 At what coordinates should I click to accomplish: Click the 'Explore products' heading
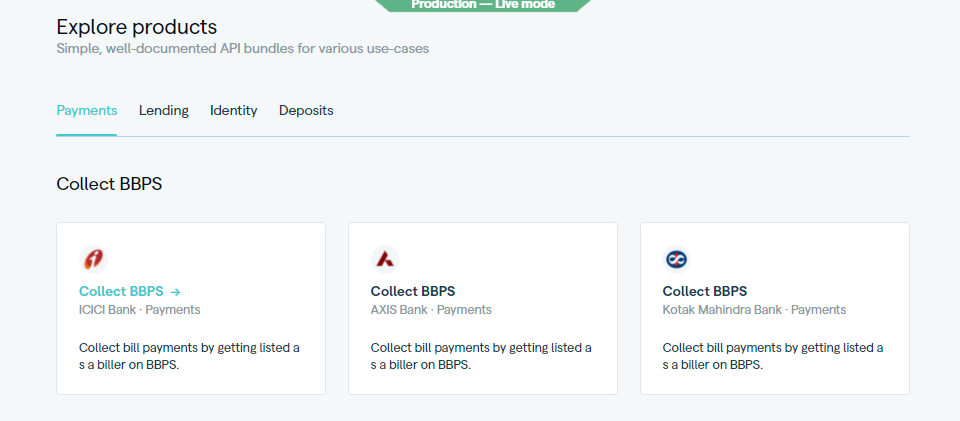point(137,28)
